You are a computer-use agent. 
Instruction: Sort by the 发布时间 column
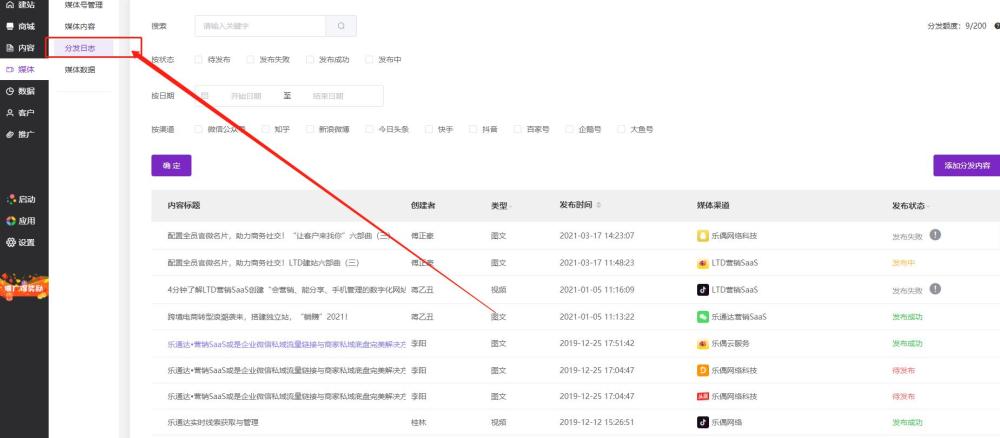tap(598, 205)
